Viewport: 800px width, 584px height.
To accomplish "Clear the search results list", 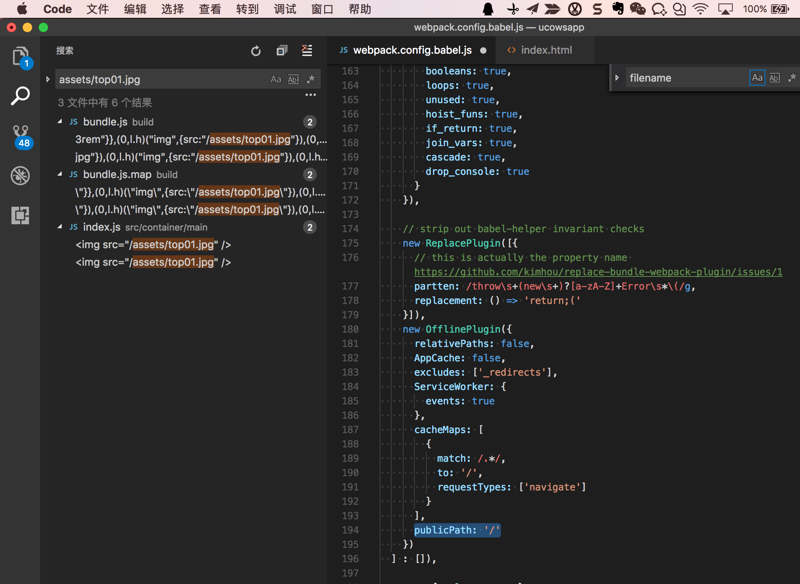I will coord(307,51).
